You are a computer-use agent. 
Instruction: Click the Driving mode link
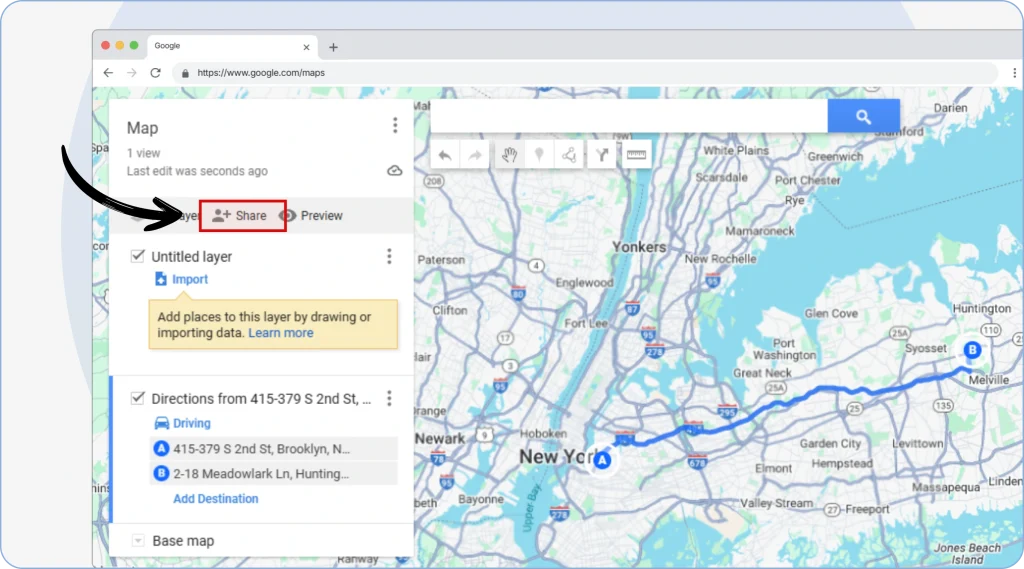coord(192,423)
